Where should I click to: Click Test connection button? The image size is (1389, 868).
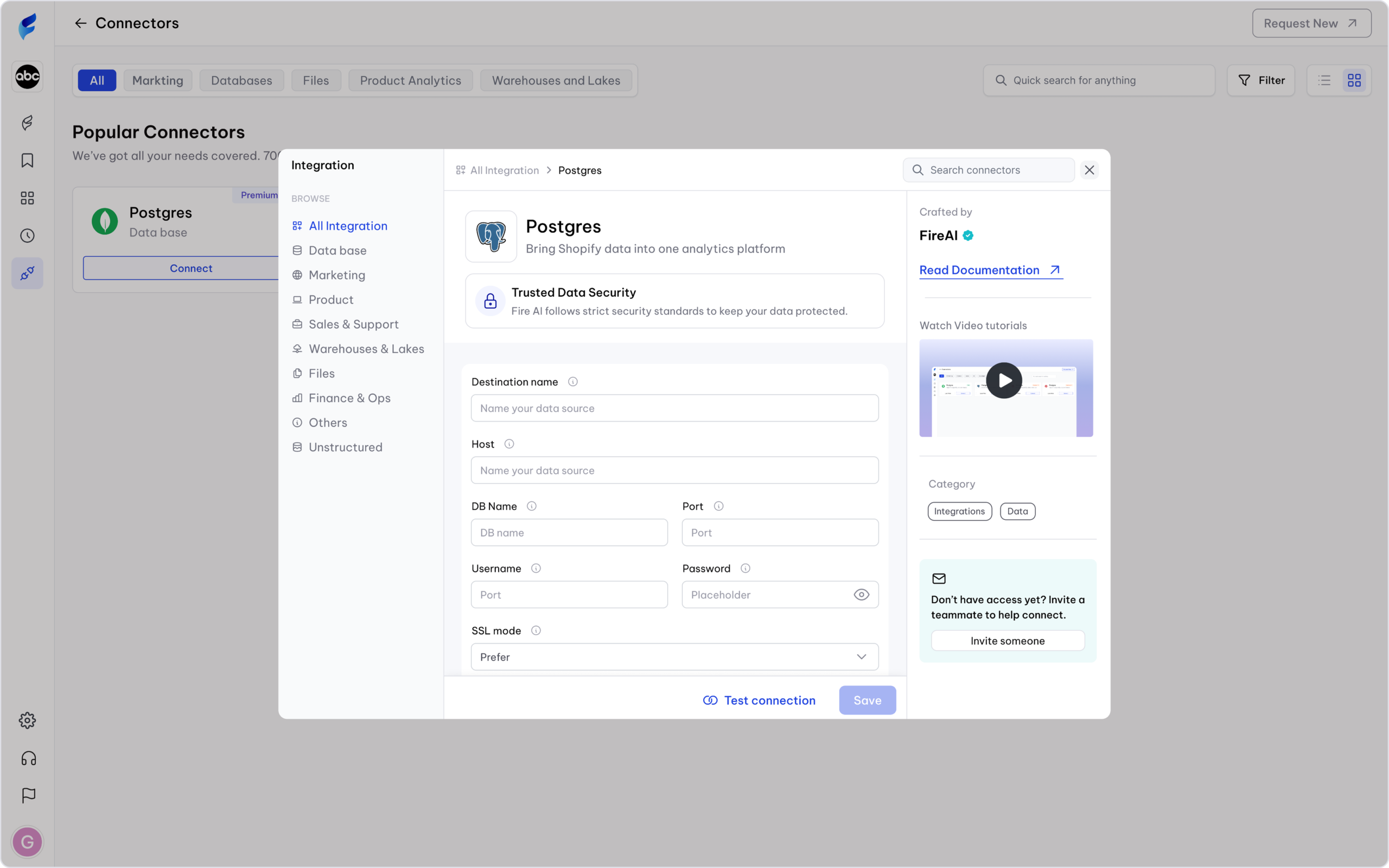click(759, 700)
